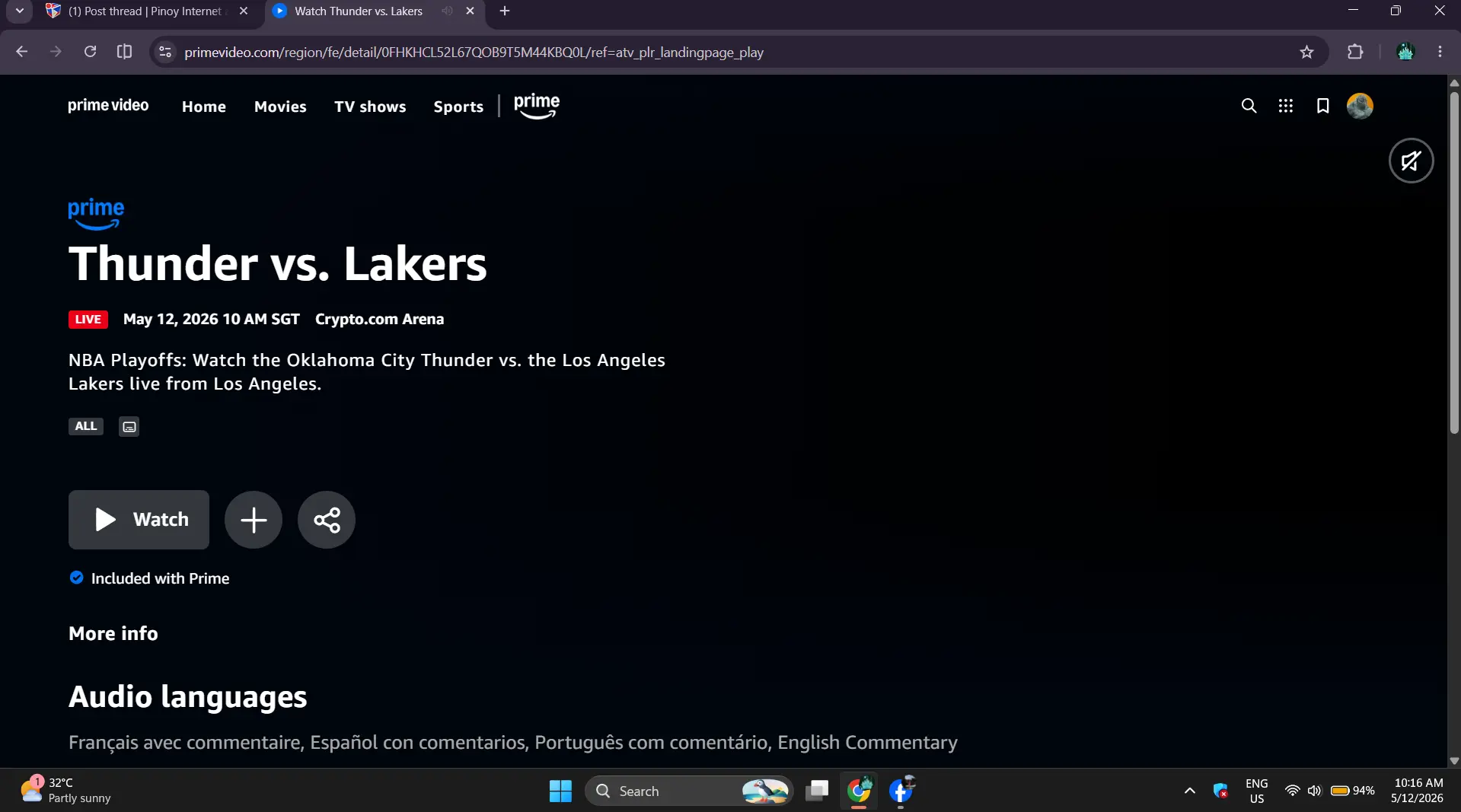
Task: Click the LIVE badge
Action: tap(88, 319)
